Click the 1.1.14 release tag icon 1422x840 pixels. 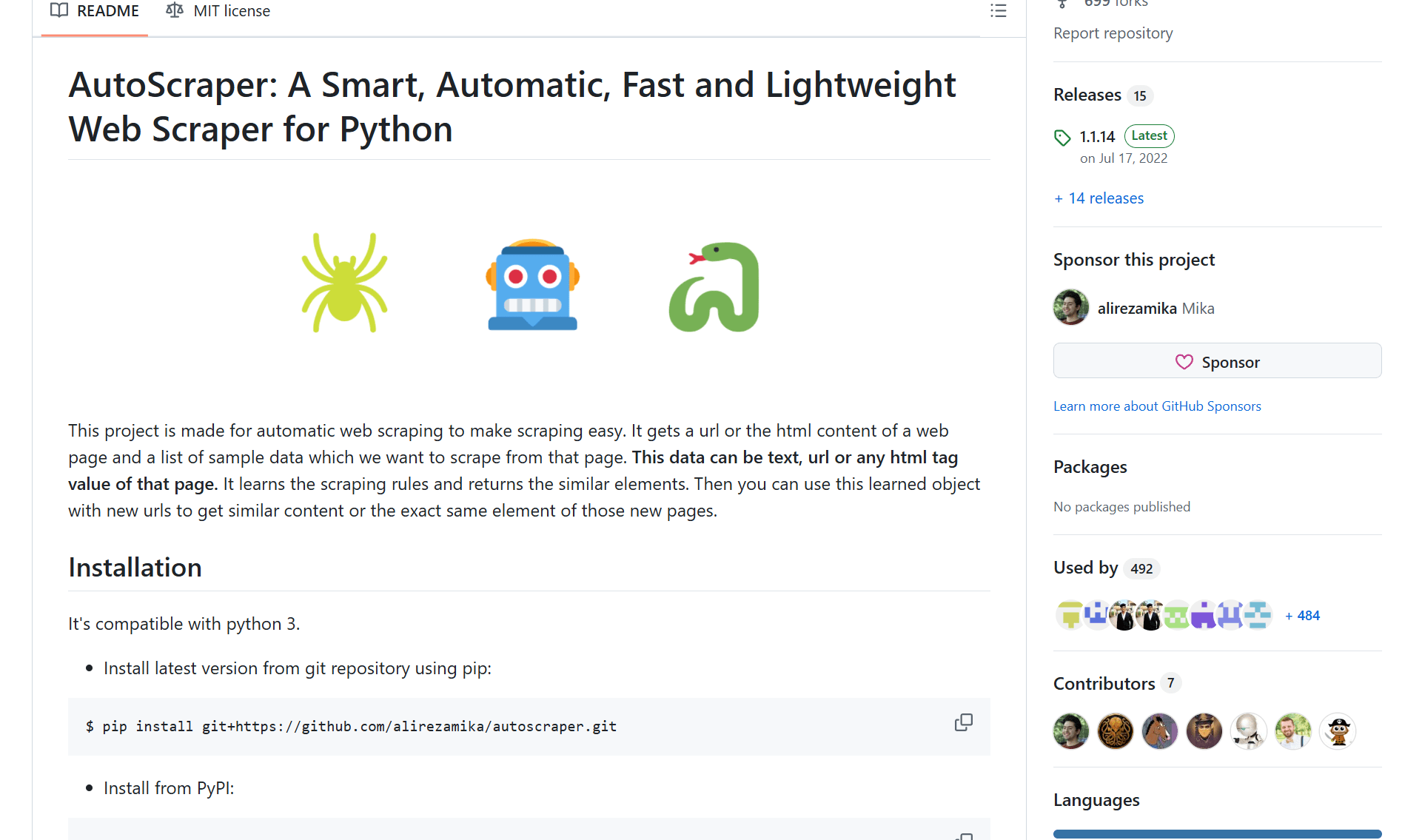pos(1062,138)
